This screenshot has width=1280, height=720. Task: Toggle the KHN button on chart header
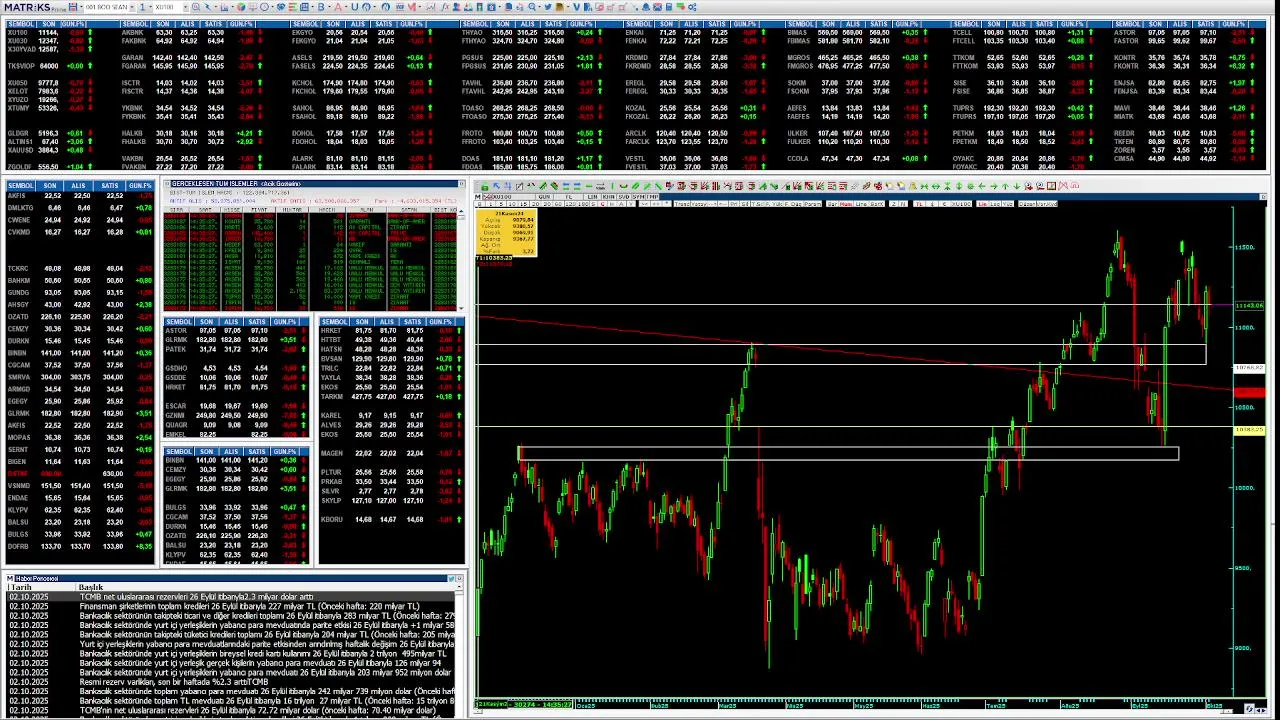(609, 197)
